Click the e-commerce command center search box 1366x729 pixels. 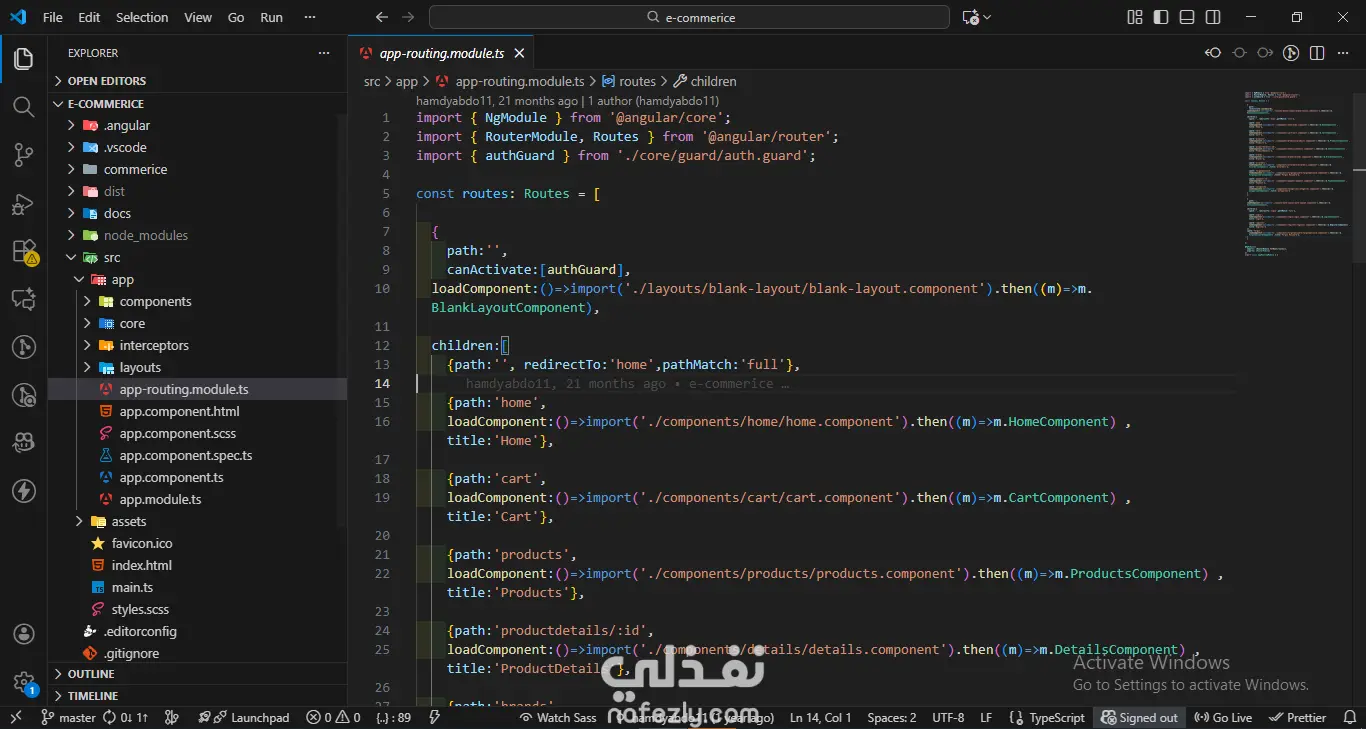689,17
